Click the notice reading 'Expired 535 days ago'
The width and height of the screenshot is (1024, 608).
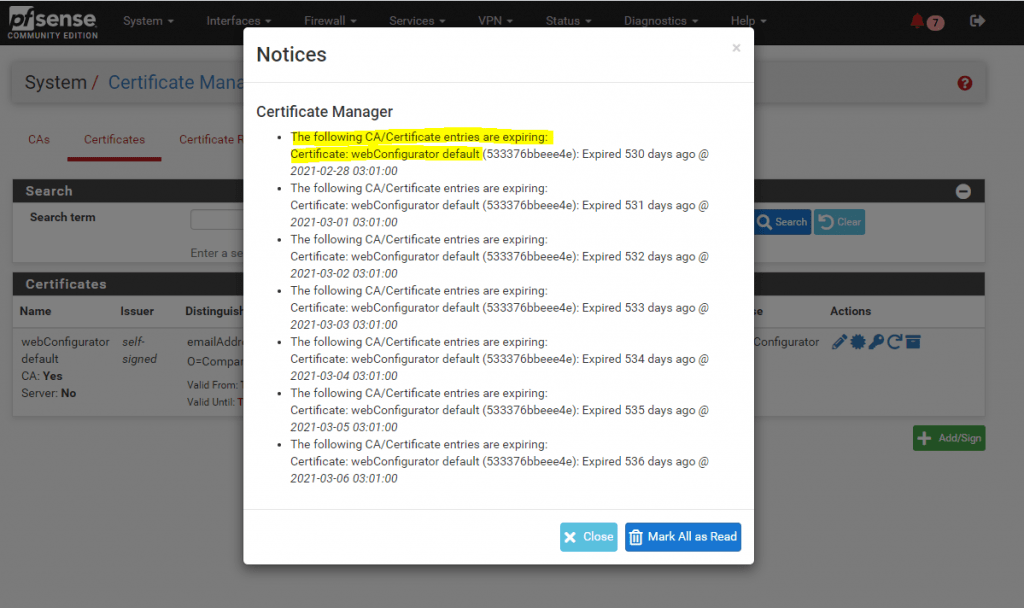[x=500, y=410]
